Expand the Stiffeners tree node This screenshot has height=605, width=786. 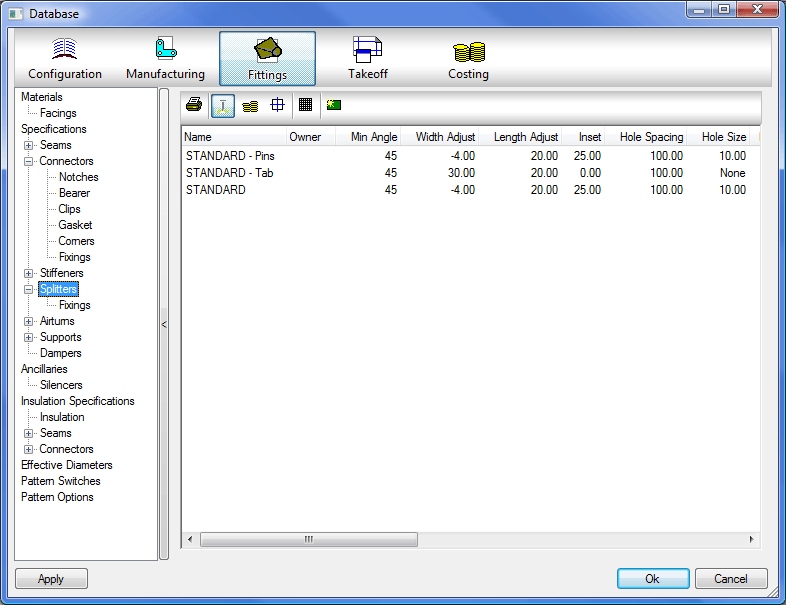tap(29, 273)
